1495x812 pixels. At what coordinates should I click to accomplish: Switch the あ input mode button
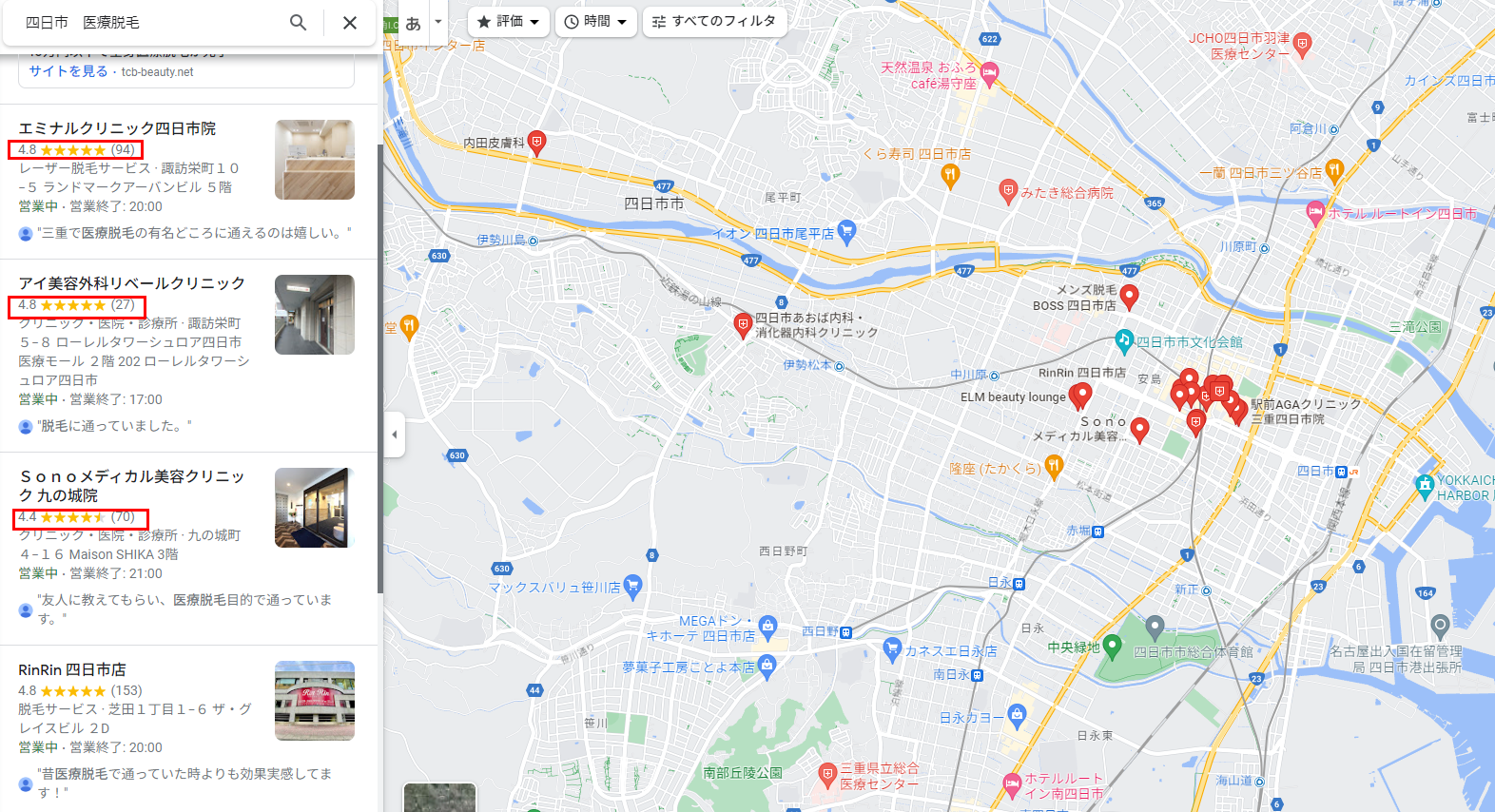pos(413,23)
